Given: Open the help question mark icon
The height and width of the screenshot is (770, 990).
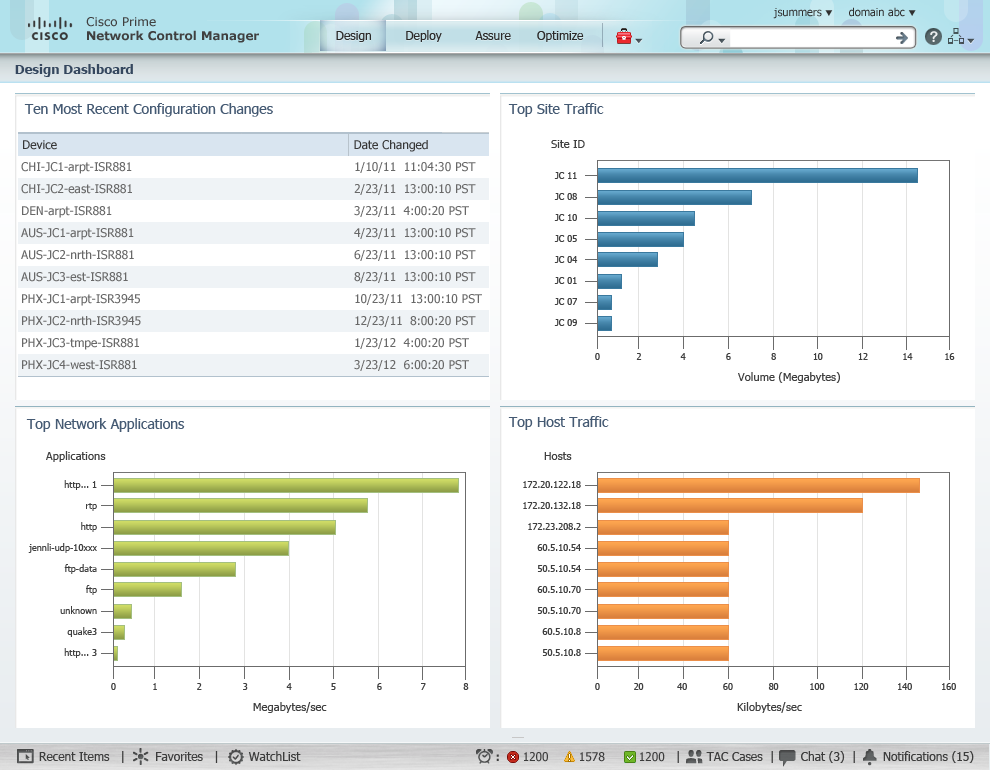Looking at the screenshot, I should coord(933,37).
